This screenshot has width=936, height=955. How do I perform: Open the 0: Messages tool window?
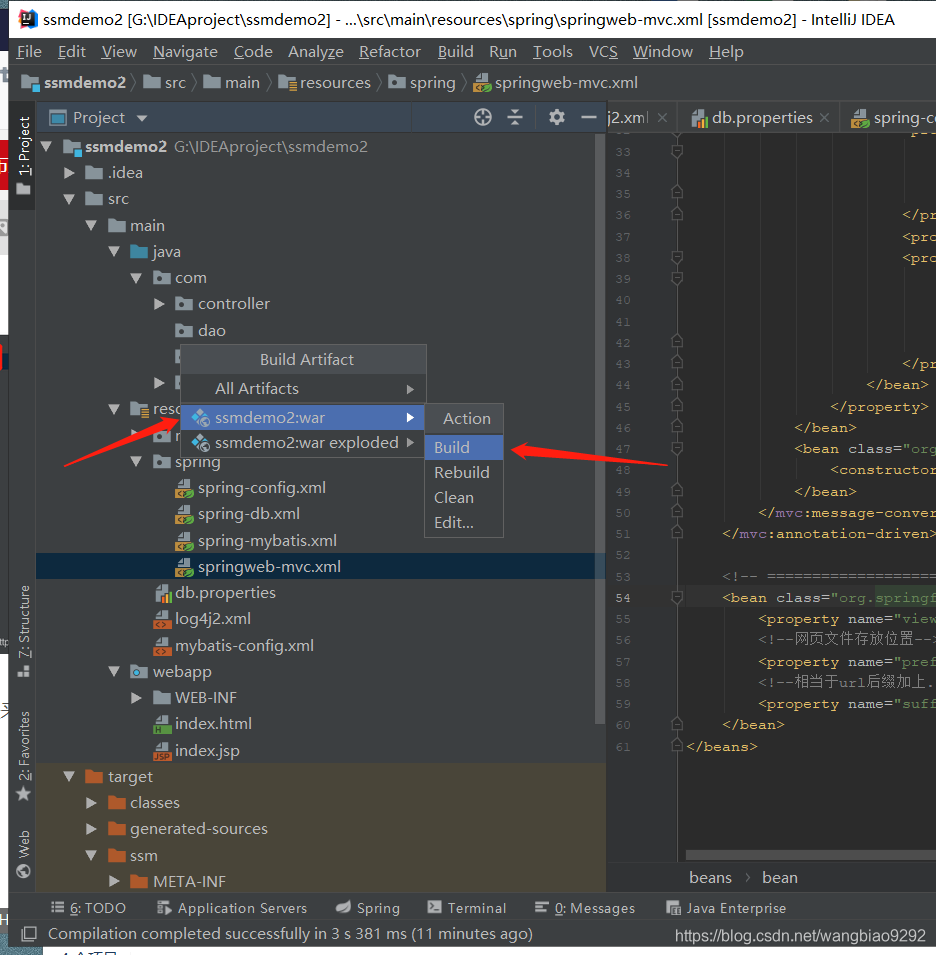click(x=585, y=908)
